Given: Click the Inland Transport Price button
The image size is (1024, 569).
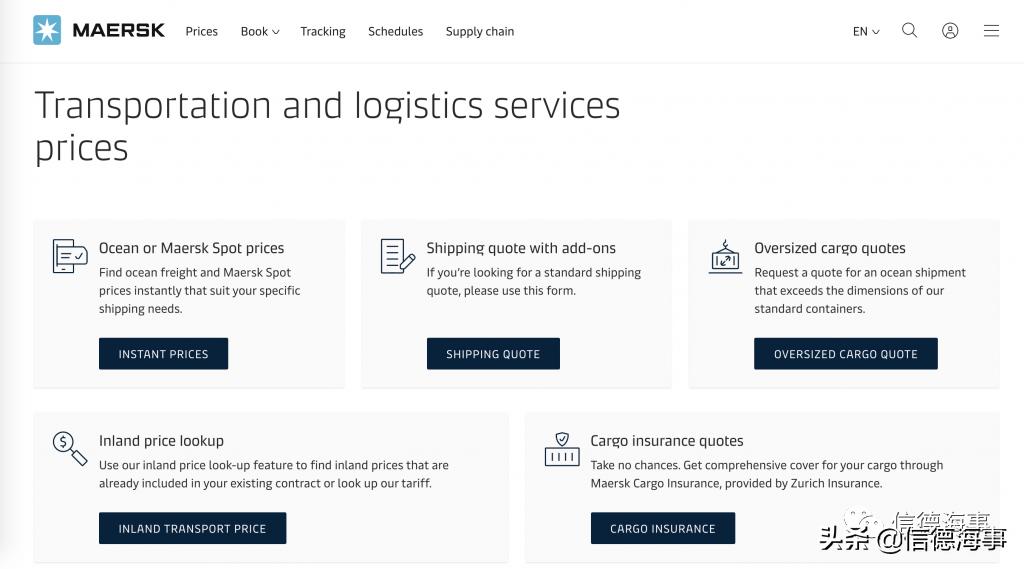Looking at the screenshot, I should 192,528.
